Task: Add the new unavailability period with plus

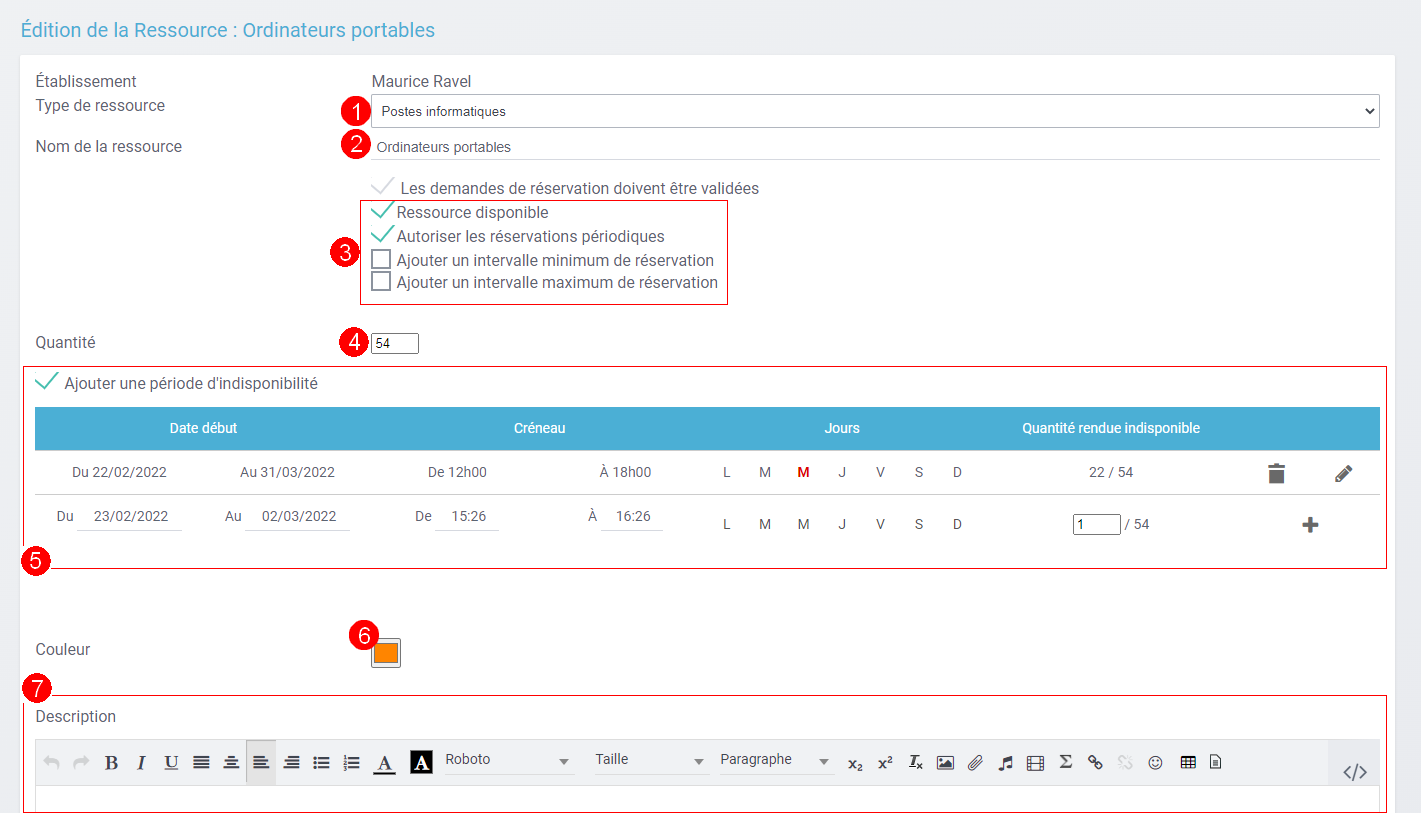Action: tap(1310, 524)
